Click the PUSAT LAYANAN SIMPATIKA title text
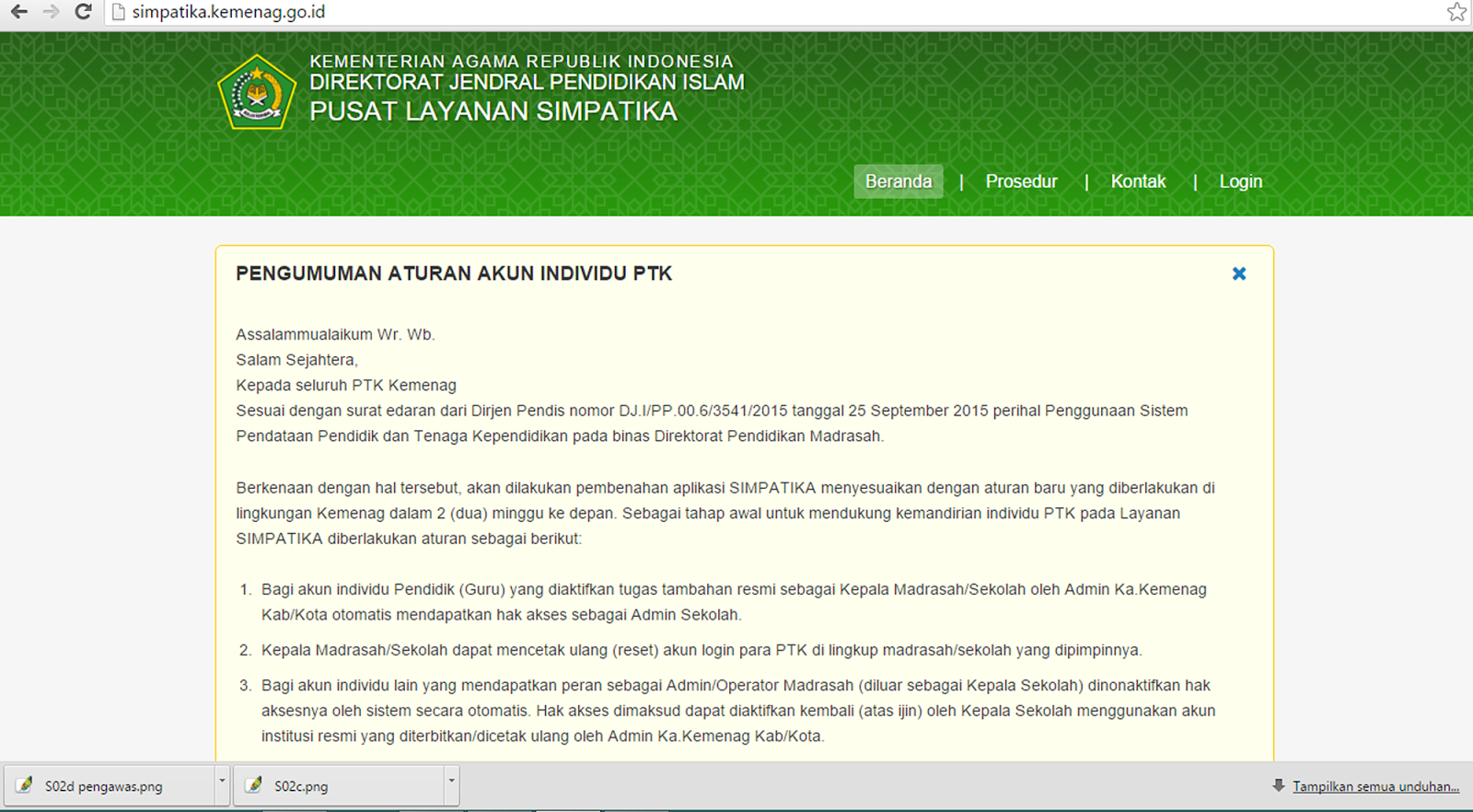1473x812 pixels. [493, 111]
